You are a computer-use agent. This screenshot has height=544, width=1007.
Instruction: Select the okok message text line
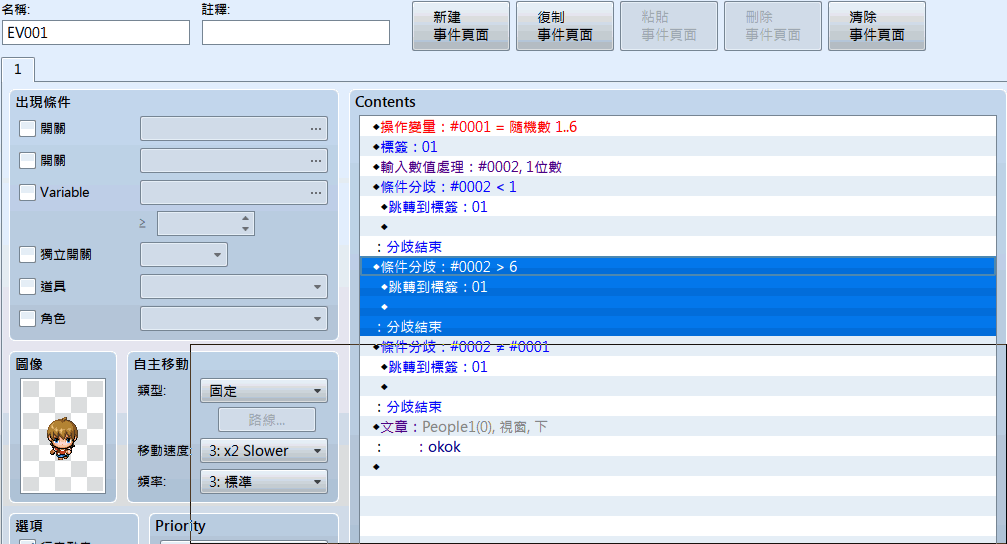click(678, 446)
